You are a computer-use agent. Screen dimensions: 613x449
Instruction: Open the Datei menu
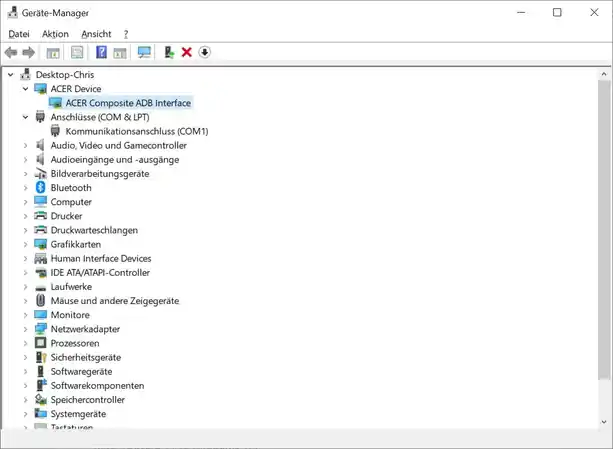click(19, 34)
